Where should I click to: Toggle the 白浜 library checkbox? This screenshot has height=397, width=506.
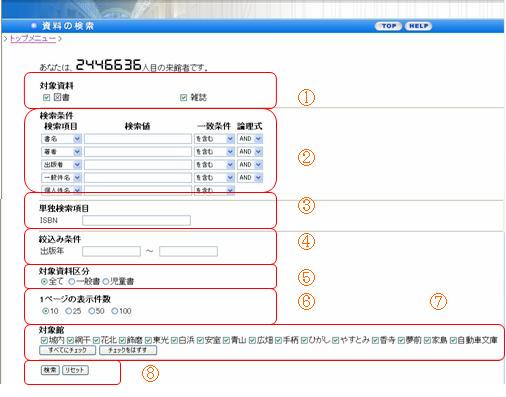click(x=174, y=340)
